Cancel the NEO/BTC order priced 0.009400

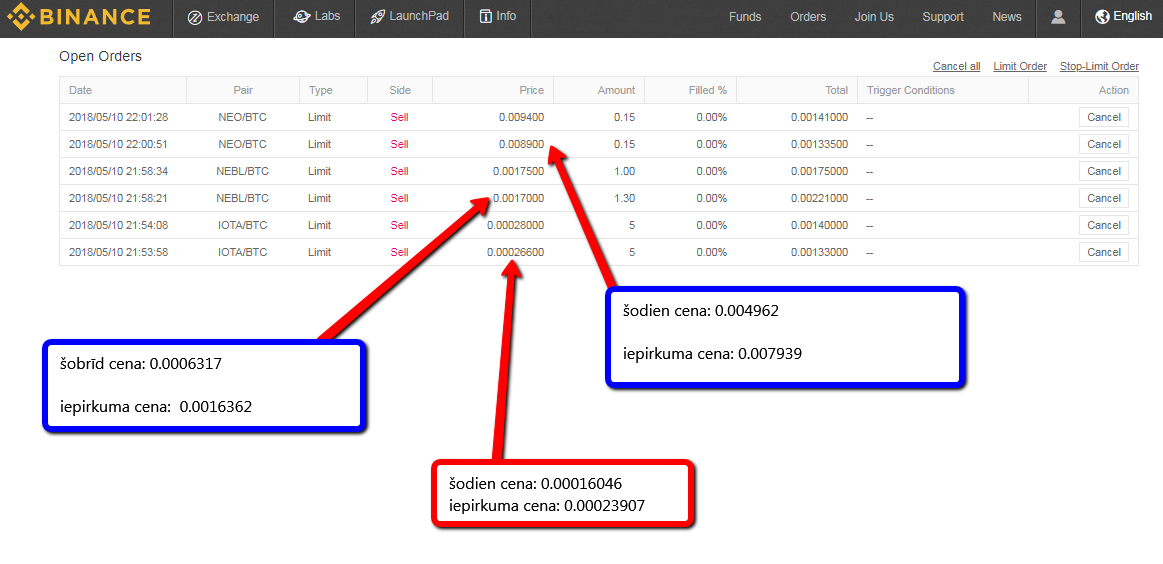(x=1104, y=117)
